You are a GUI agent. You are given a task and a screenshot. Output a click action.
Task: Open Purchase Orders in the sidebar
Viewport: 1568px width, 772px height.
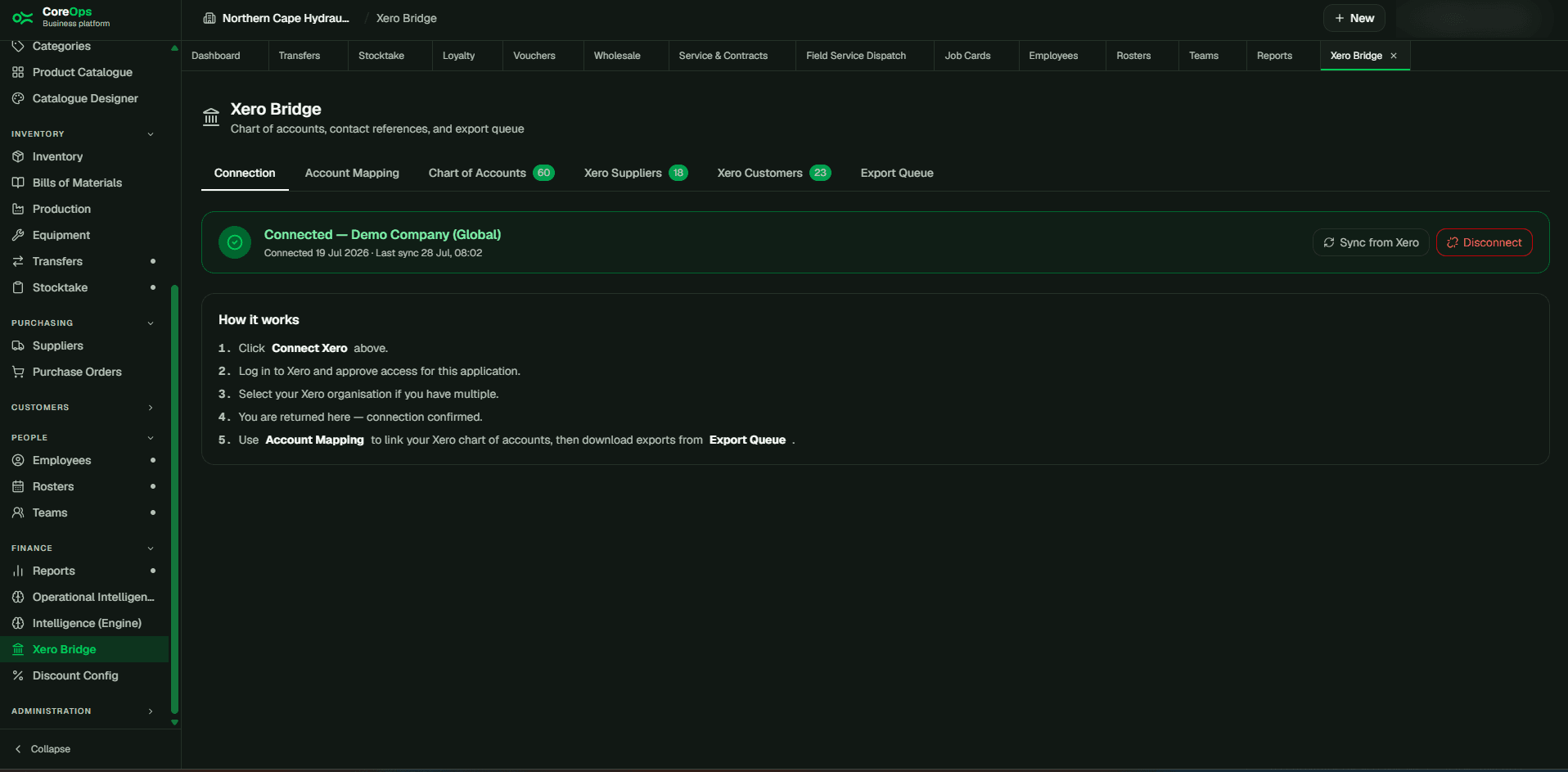click(85, 372)
